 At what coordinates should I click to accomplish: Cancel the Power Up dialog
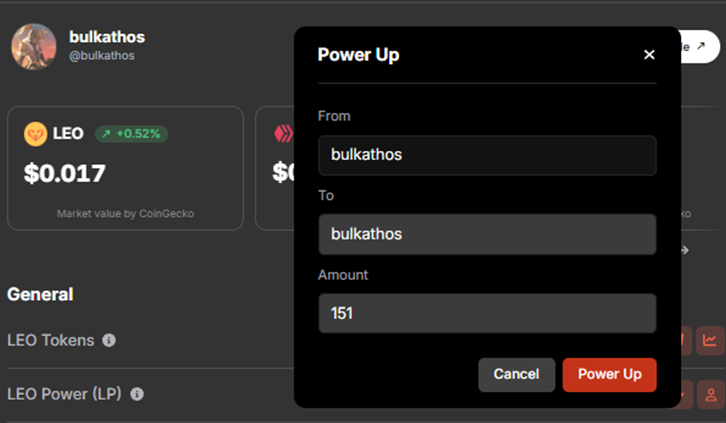(x=516, y=374)
